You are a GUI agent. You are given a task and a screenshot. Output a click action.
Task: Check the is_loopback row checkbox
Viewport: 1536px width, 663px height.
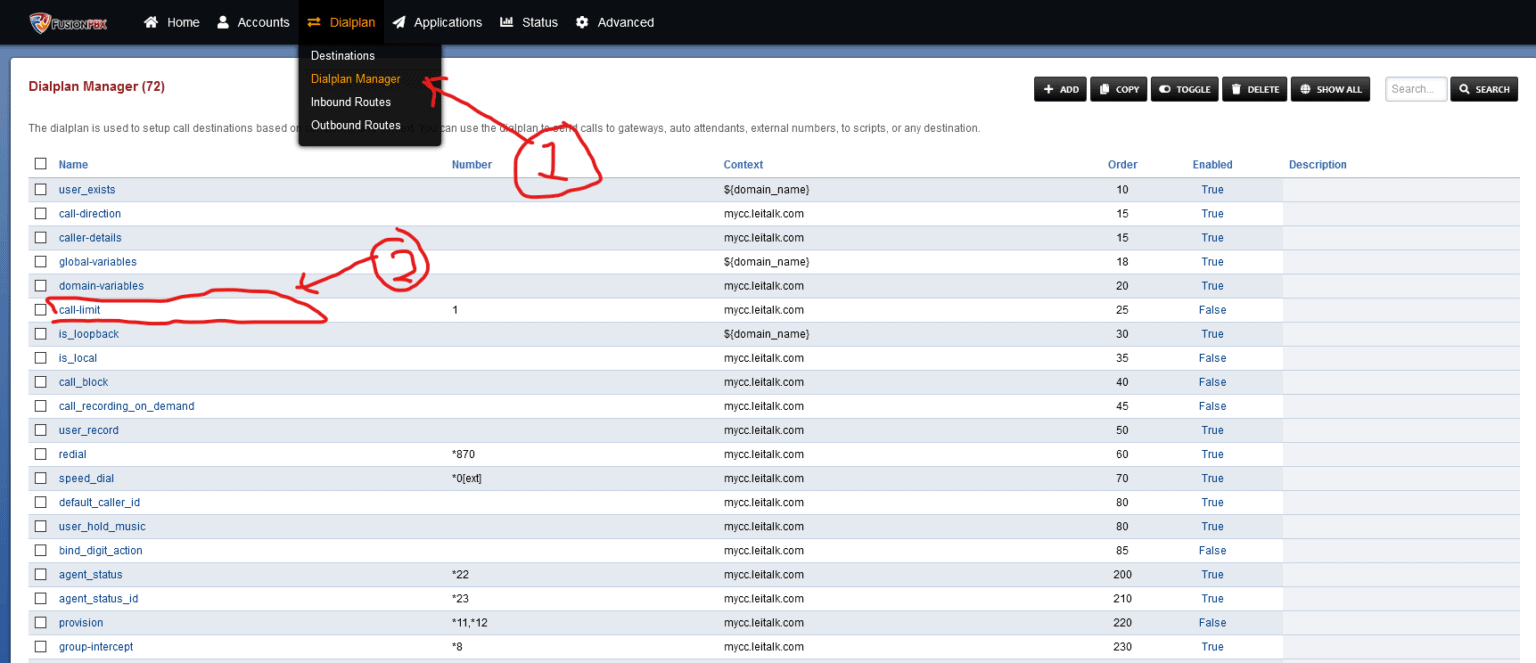[41, 334]
